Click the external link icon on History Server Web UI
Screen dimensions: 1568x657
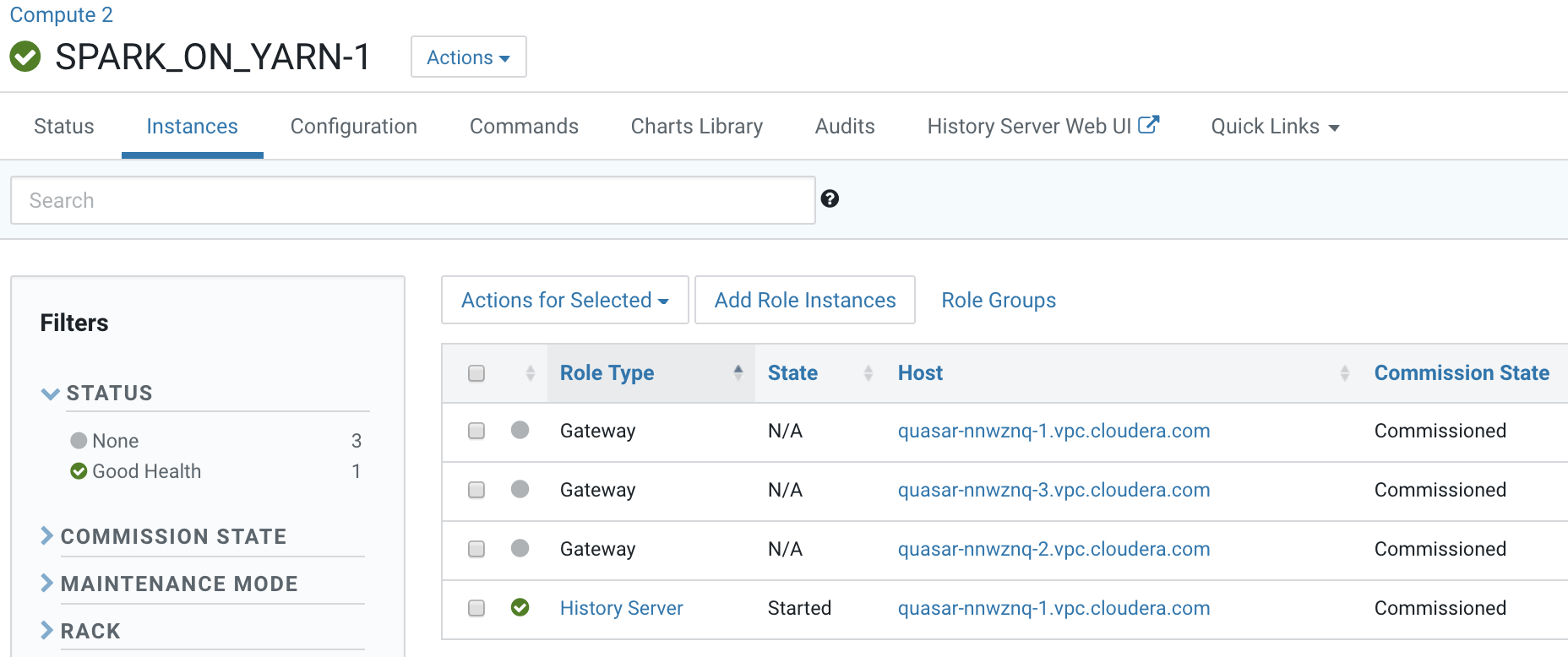tap(1148, 125)
